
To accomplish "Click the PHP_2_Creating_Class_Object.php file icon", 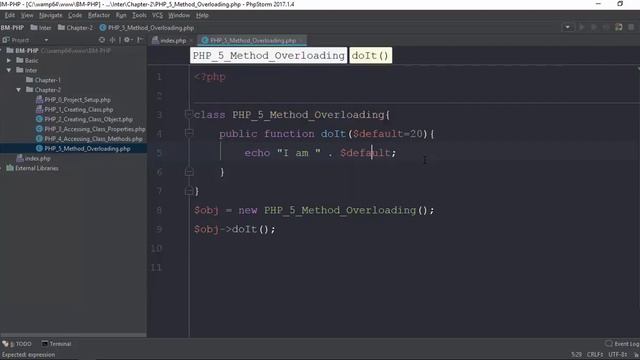I will 39,119.
